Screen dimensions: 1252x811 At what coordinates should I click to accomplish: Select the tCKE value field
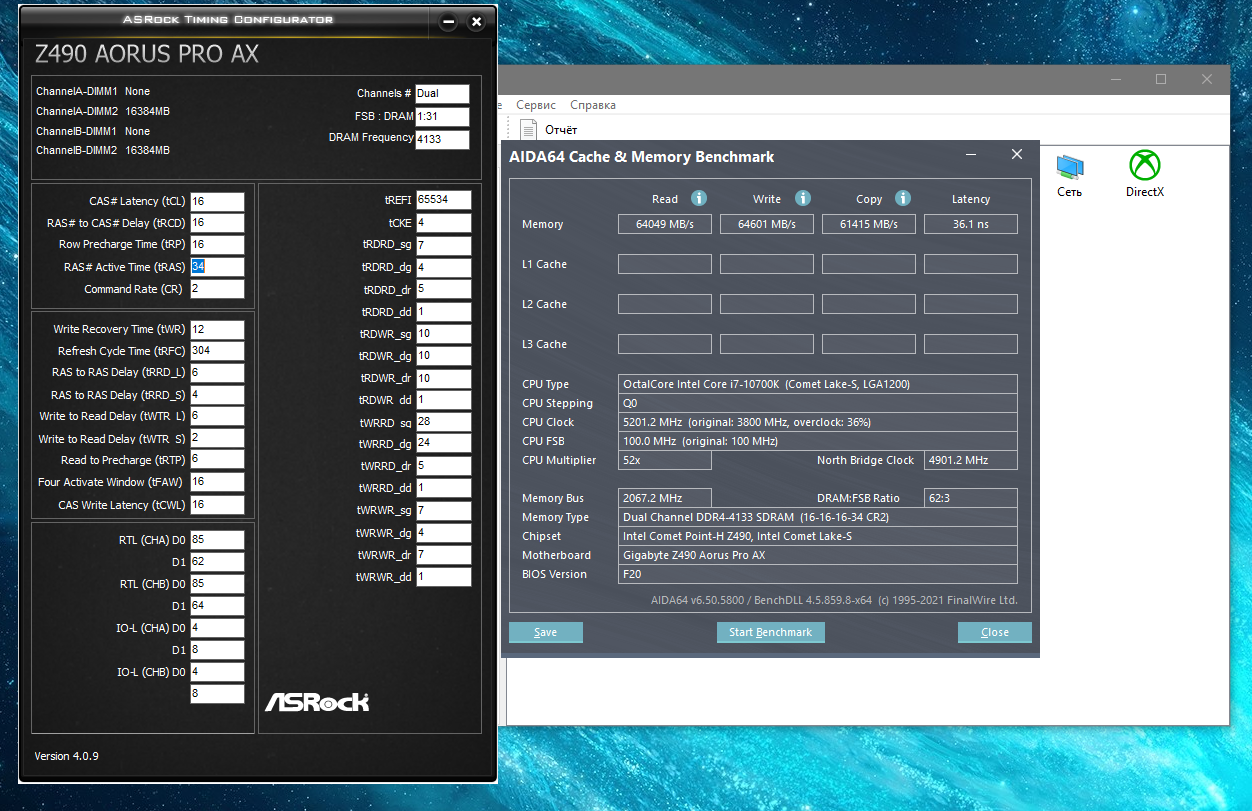click(443, 223)
